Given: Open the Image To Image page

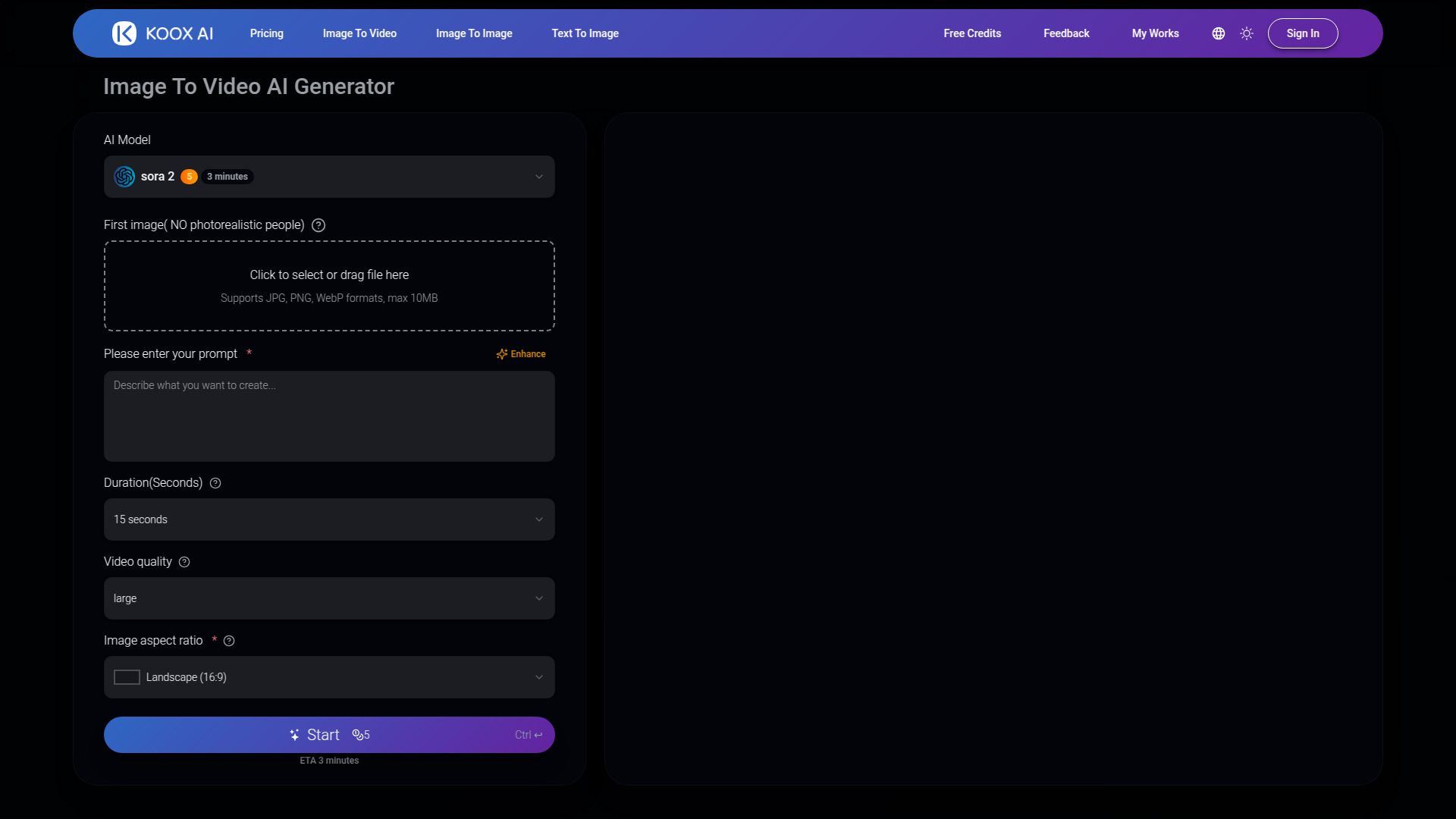Looking at the screenshot, I should tap(474, 33).
